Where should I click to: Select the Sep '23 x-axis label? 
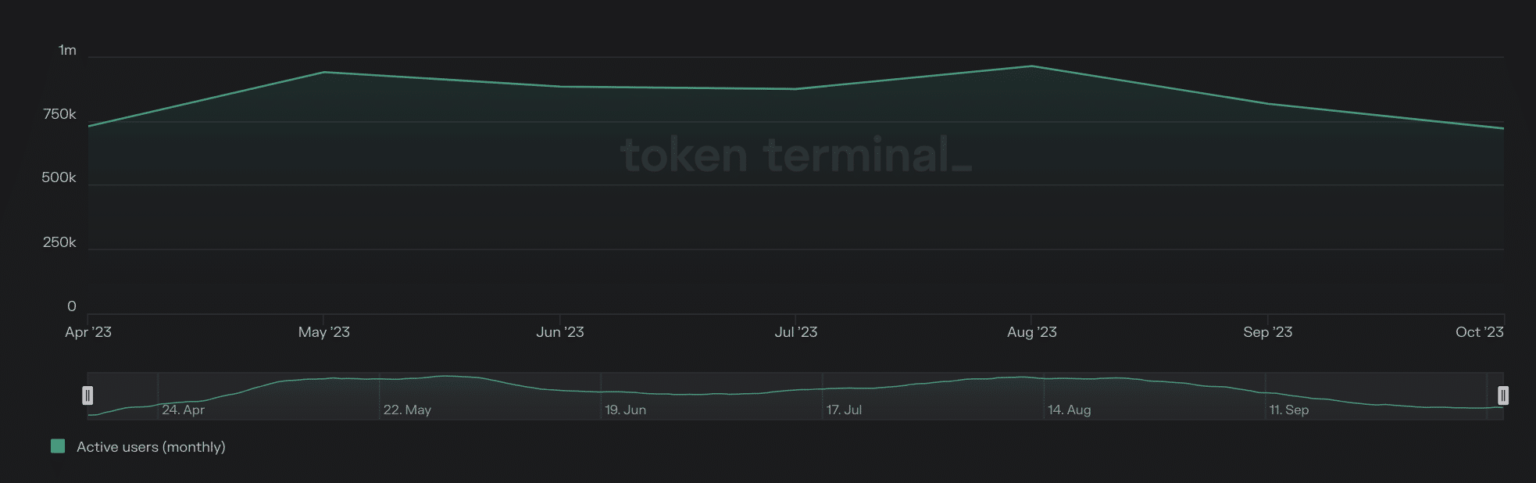(x=1267, y=332)
